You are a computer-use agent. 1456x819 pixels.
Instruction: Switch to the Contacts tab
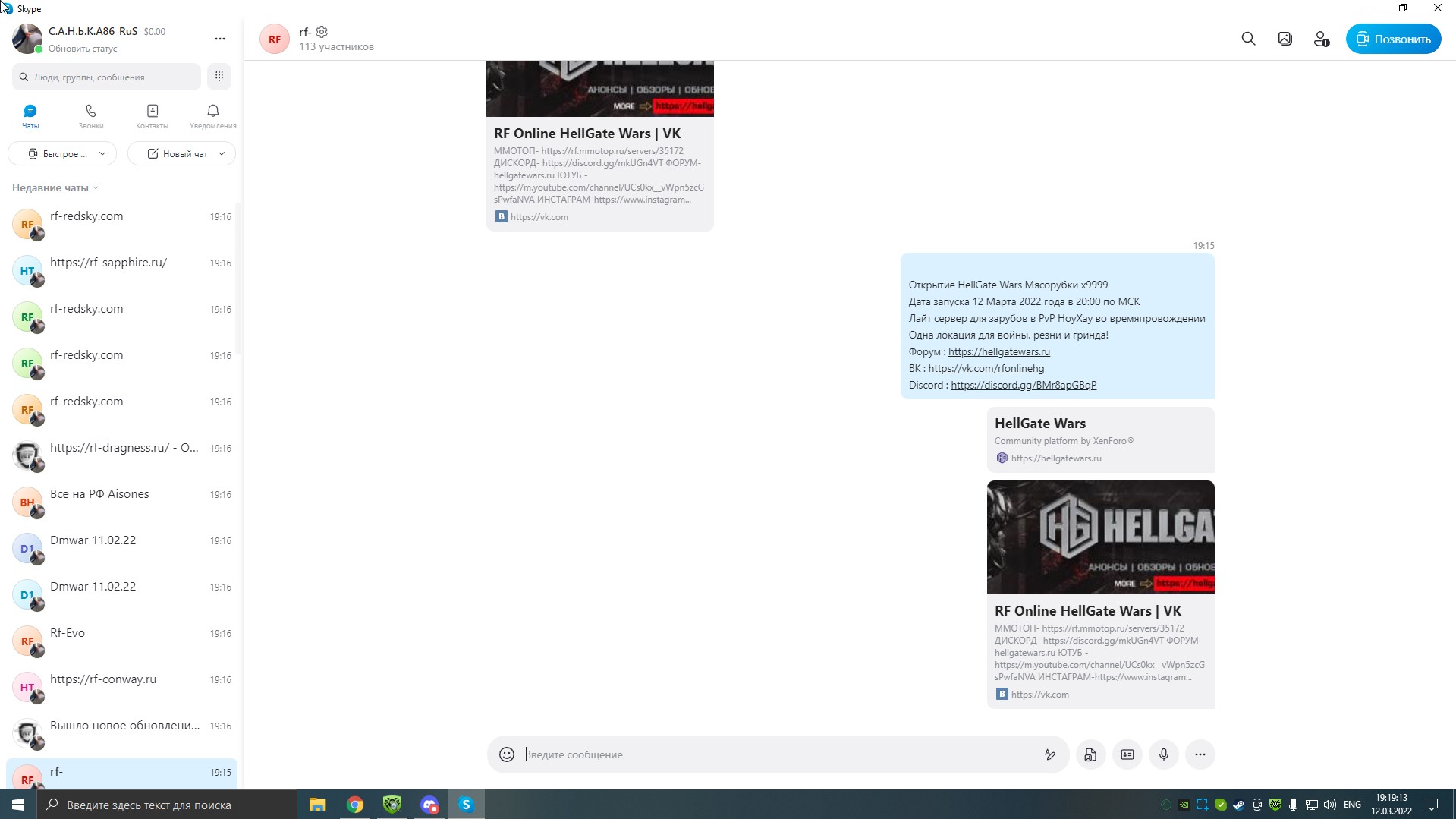(152, 116)
